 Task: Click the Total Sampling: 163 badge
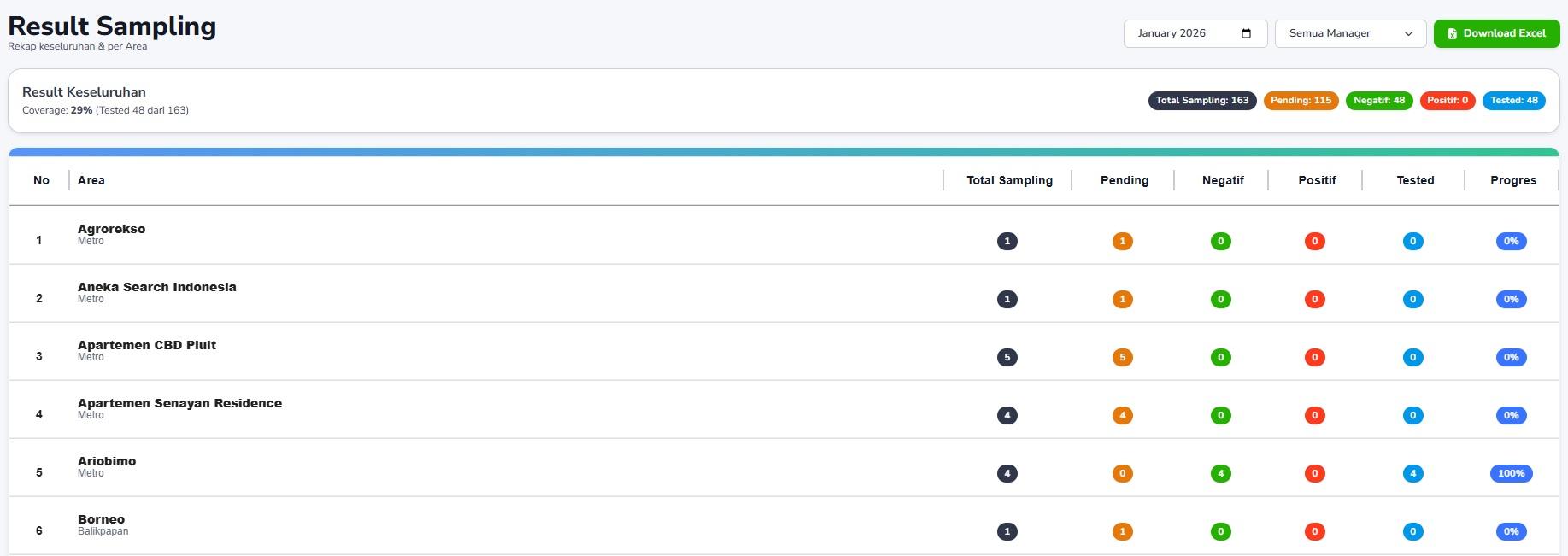click(x=1201, y=101)
